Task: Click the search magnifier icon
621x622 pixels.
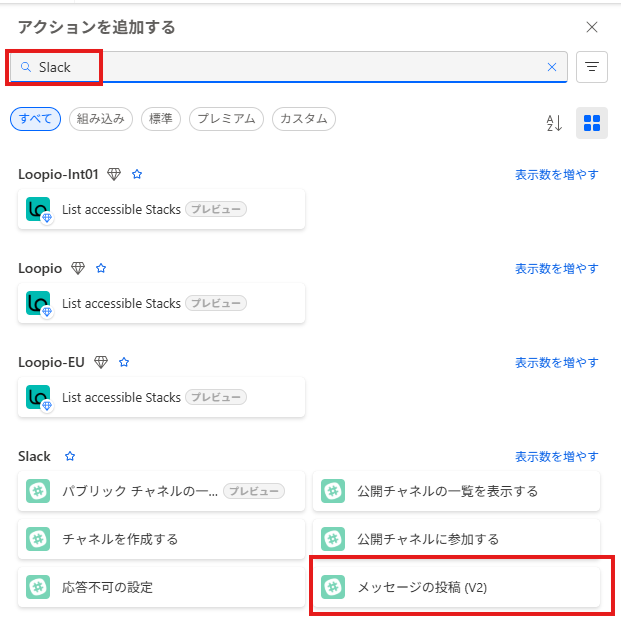Action: [x=26, y=67]
